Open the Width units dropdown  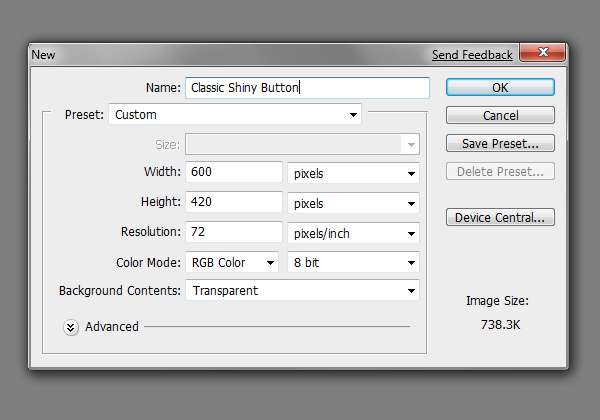(353, 173)
